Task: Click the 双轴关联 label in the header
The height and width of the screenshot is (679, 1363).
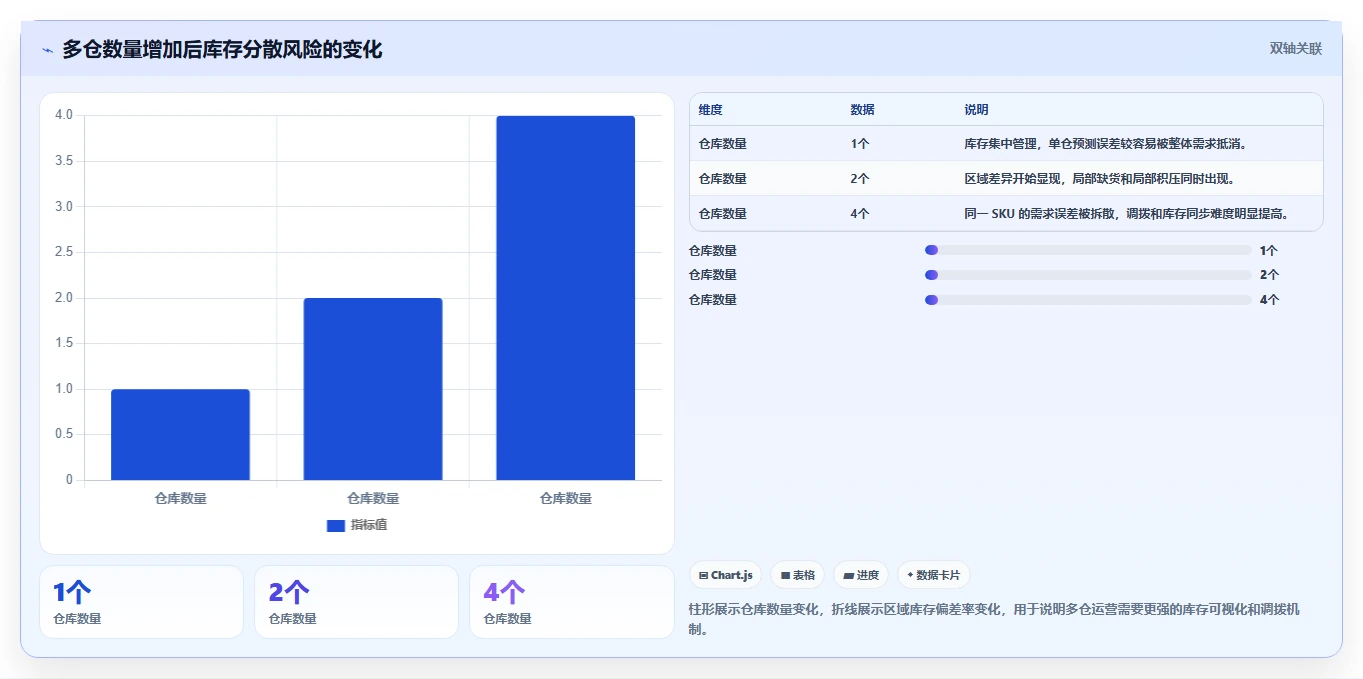Action: point(1296,48)
